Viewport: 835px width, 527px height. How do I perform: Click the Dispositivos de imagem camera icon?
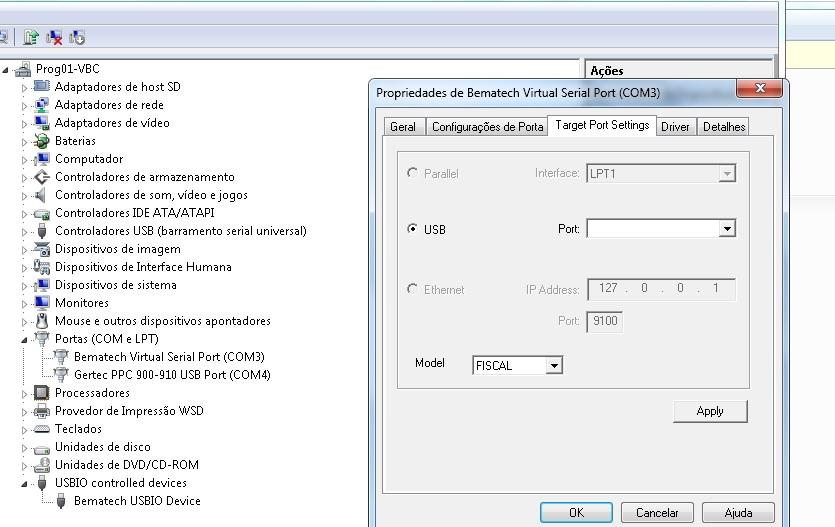pyautogui.click(x=42, y=249)
